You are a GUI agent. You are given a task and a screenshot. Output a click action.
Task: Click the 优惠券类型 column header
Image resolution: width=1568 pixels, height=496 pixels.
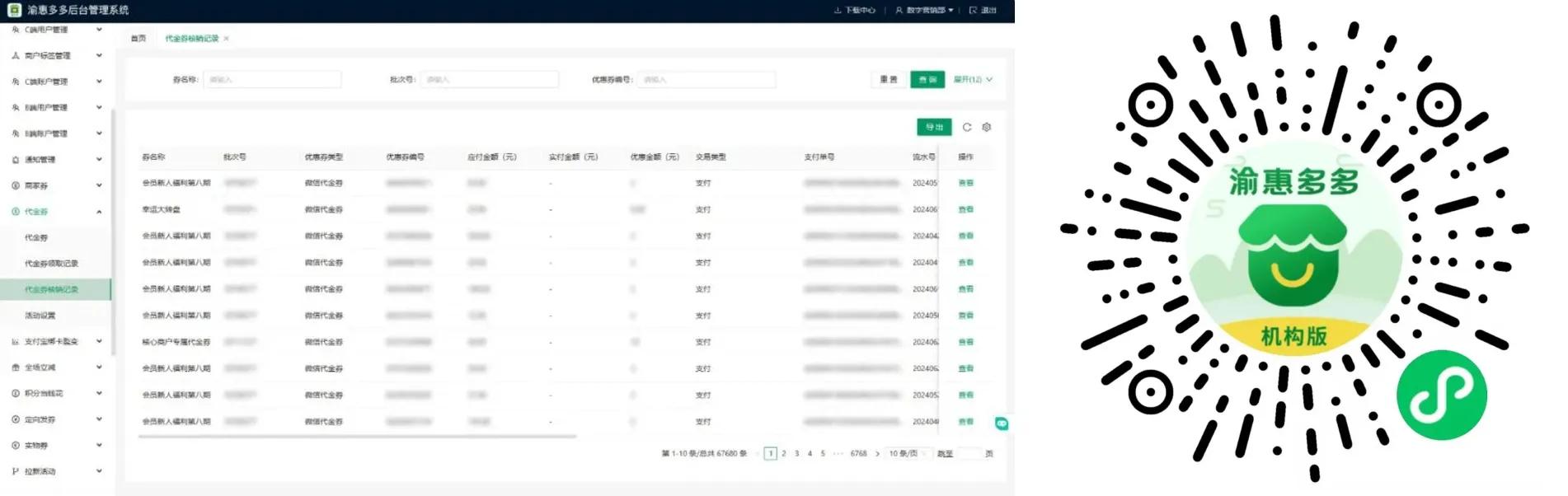[324, 157]
